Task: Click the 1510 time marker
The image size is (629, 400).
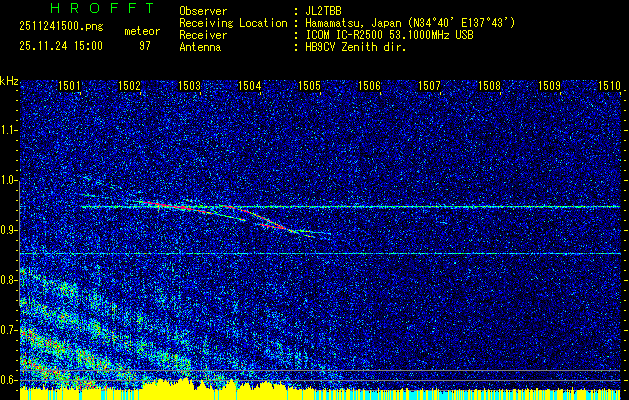Action: (x=609, y=87)
